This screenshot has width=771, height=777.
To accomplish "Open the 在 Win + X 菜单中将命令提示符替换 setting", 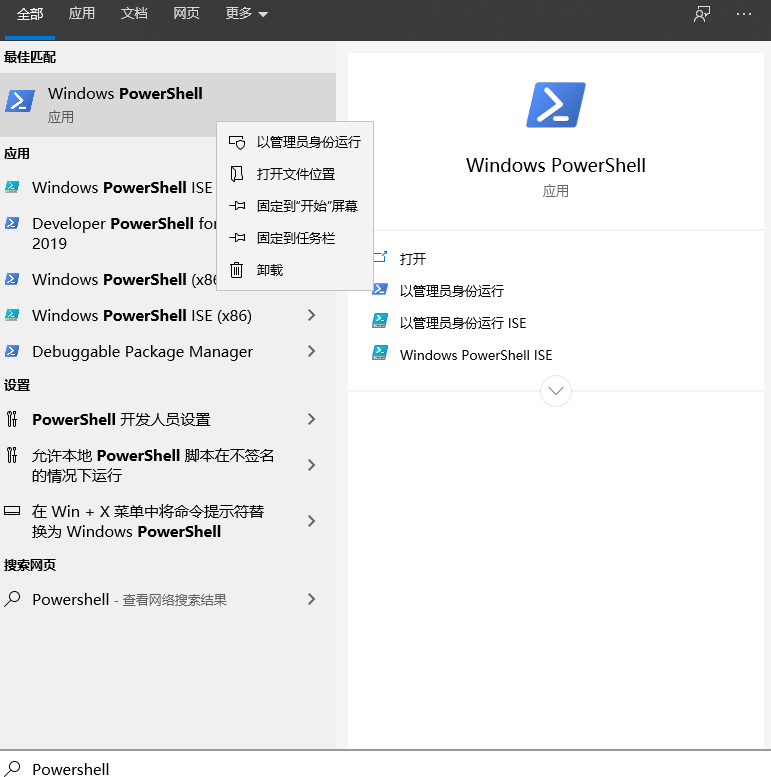I will [x=167, y=521].
